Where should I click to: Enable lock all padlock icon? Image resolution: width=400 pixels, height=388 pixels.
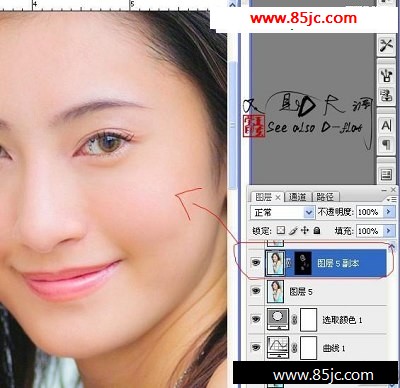point(317,230)
